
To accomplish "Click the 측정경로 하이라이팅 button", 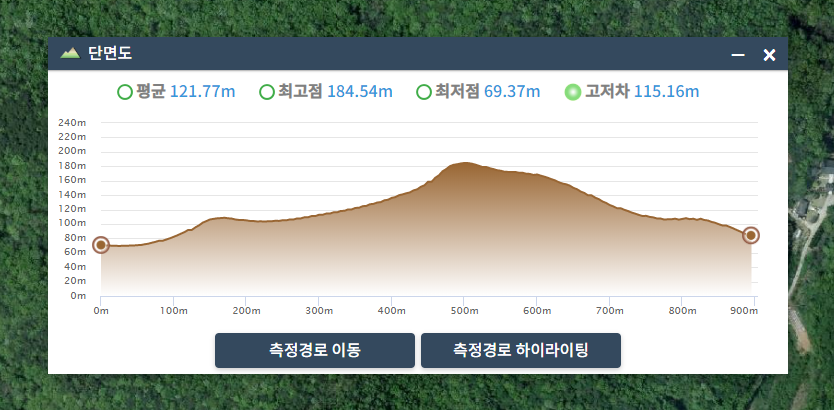I will (521, 350).
